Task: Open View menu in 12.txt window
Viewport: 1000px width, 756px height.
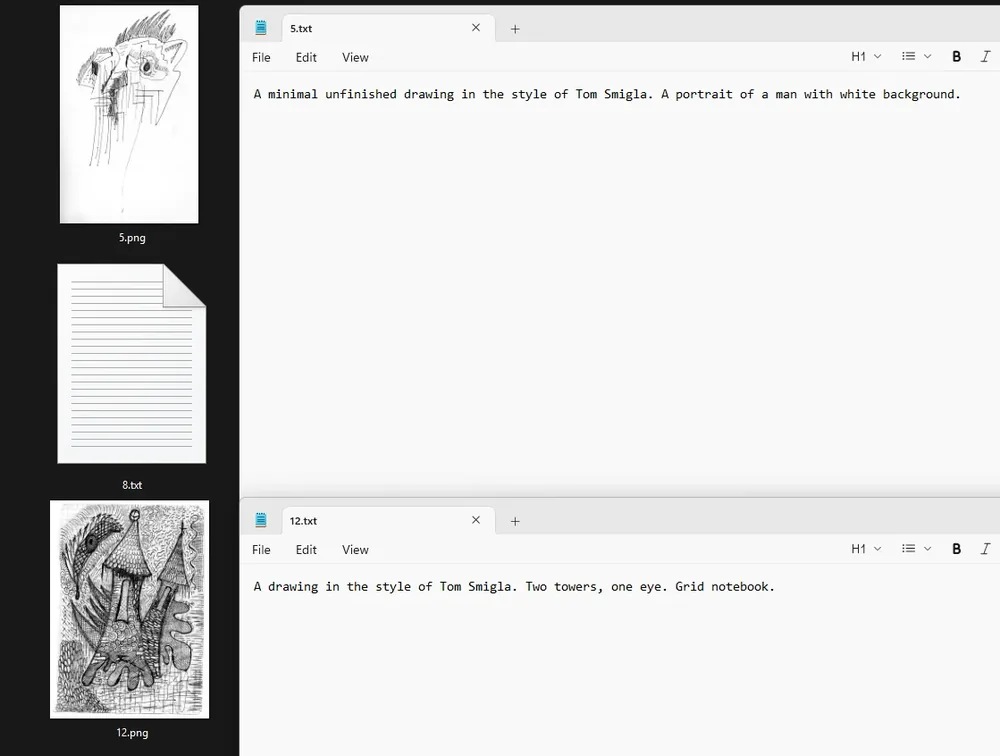Action: [x=355, y=550]
